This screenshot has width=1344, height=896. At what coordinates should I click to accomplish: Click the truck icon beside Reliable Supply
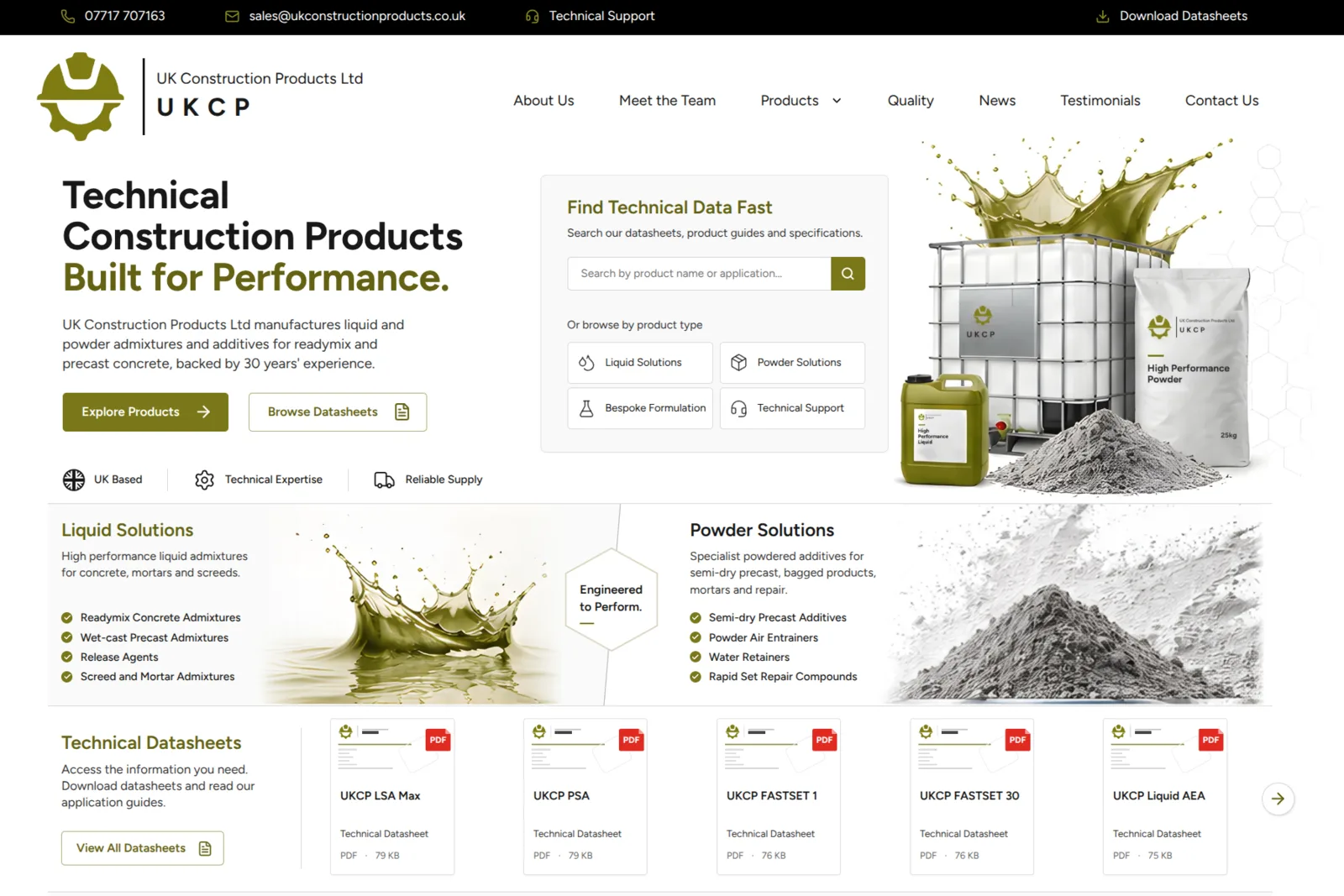[384, 479]
